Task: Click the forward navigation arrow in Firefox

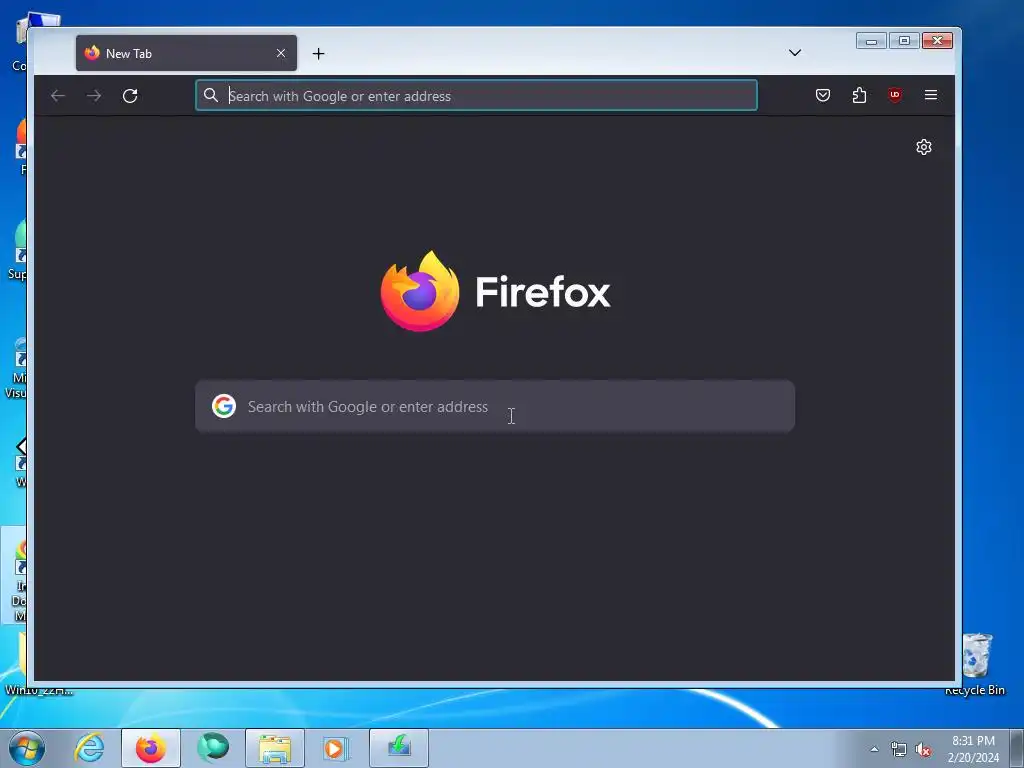Action: pos(94,96)
